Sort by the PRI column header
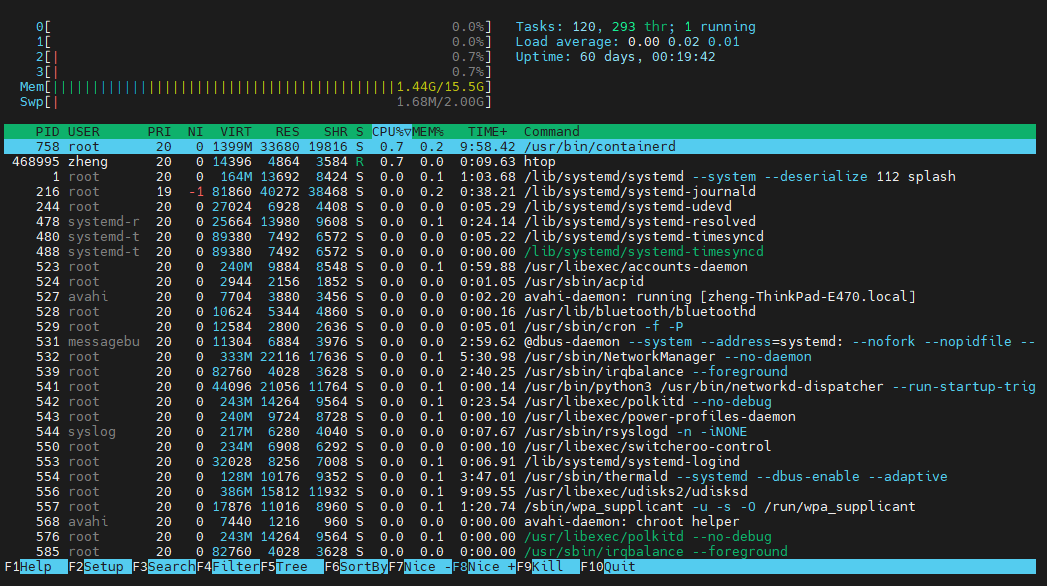Screen dimensions: 1047x586 click(160, 131)
